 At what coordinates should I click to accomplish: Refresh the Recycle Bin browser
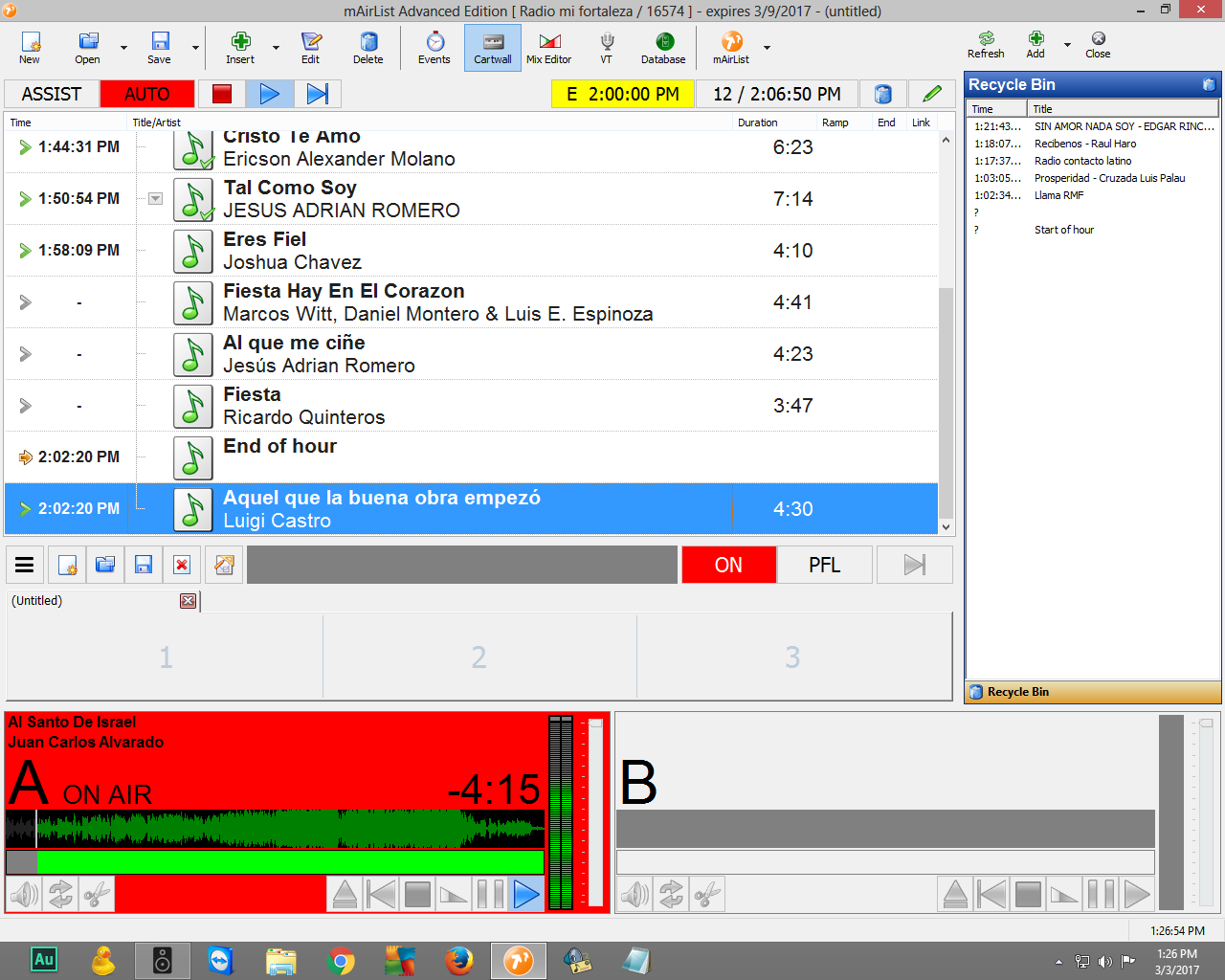pyautogui.click(x=986, y=44)
